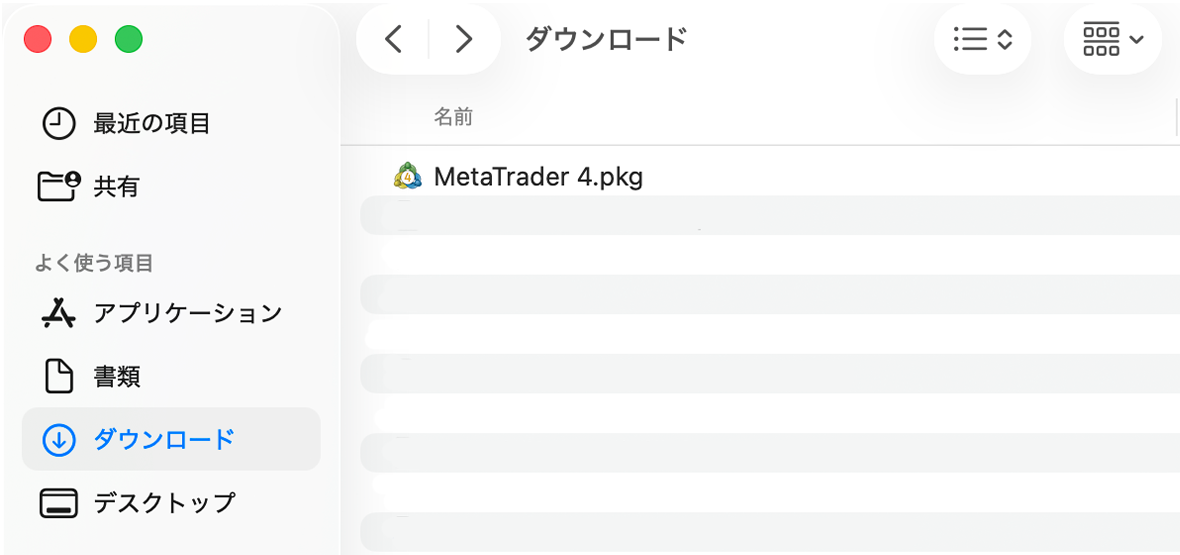
Task: Expand the grouping options dropdown
Action: click(1112, 39)
